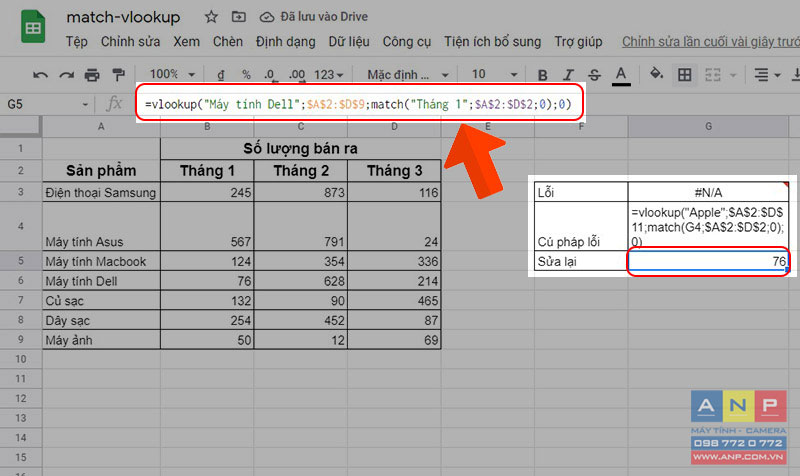The width and height of the screenshot is (800, 476).
Task: Select the Củ sạc cell
Action: 101,301
